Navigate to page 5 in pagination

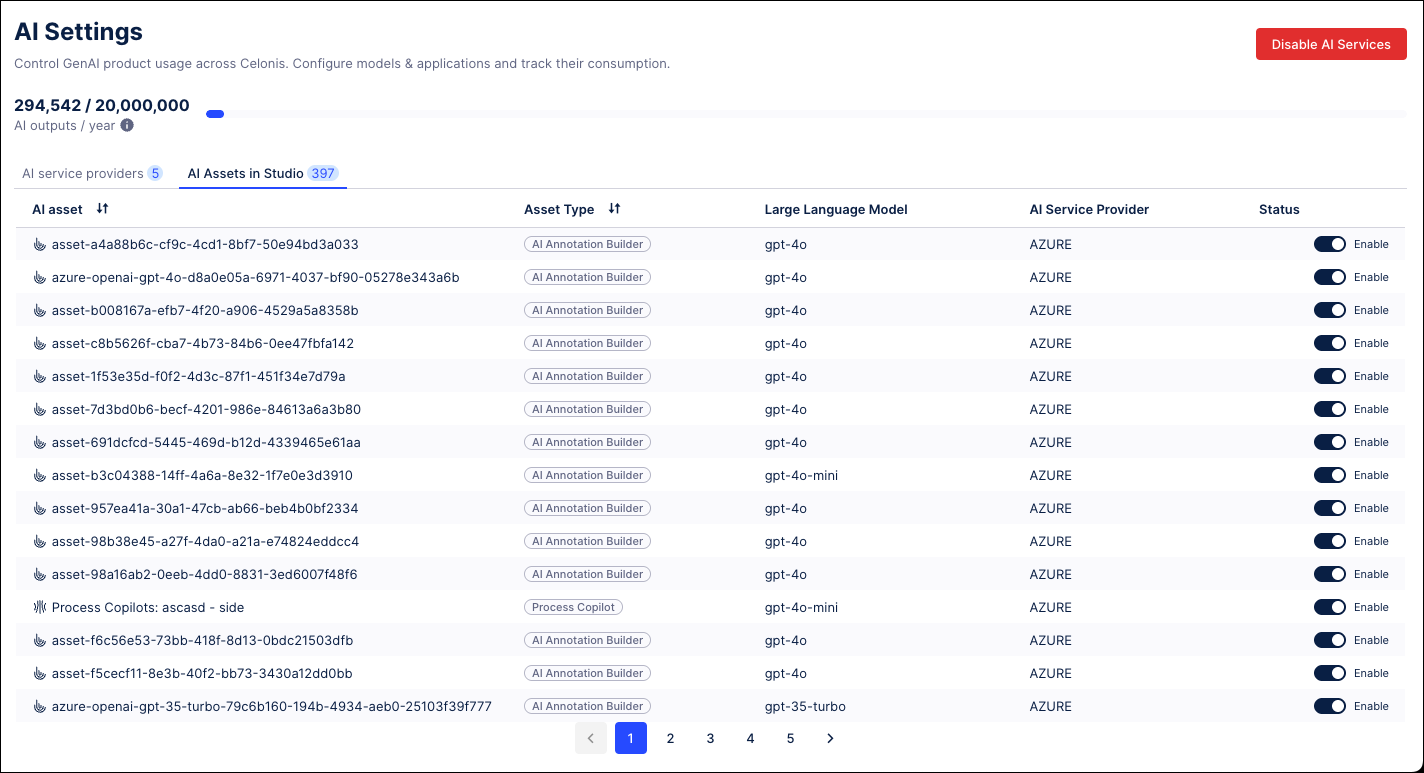[x=790, y=738]
